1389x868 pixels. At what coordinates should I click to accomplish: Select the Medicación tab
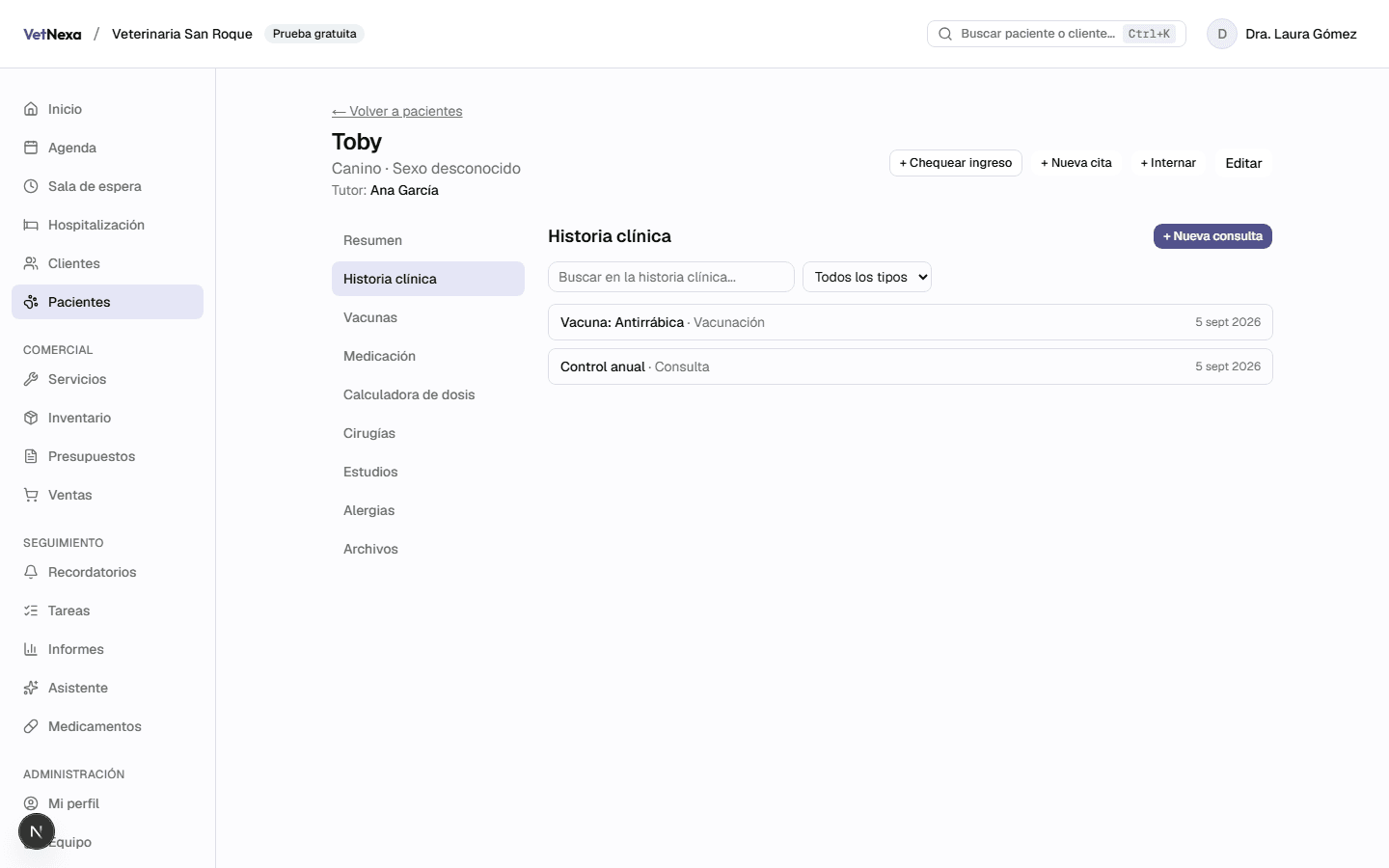[428, 356]
